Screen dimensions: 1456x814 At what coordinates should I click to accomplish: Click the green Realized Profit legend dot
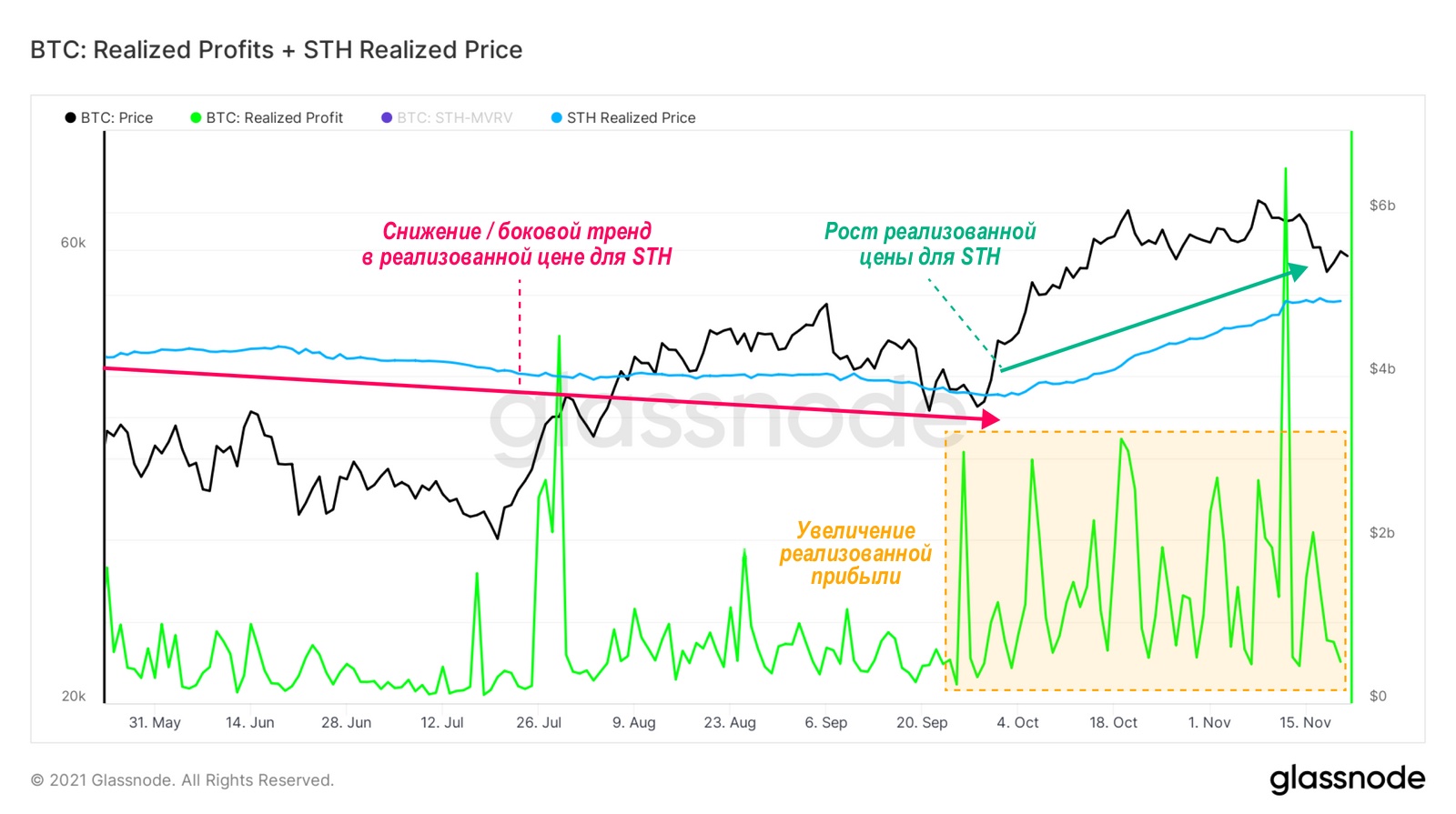[x=196, y=118]
